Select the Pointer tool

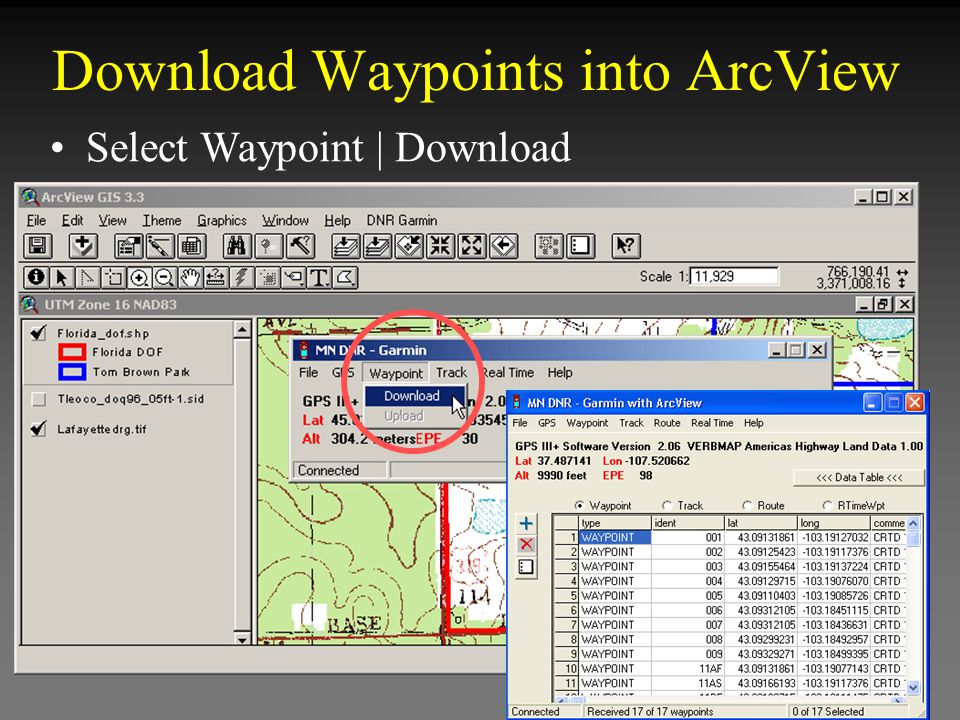(62, 277)
